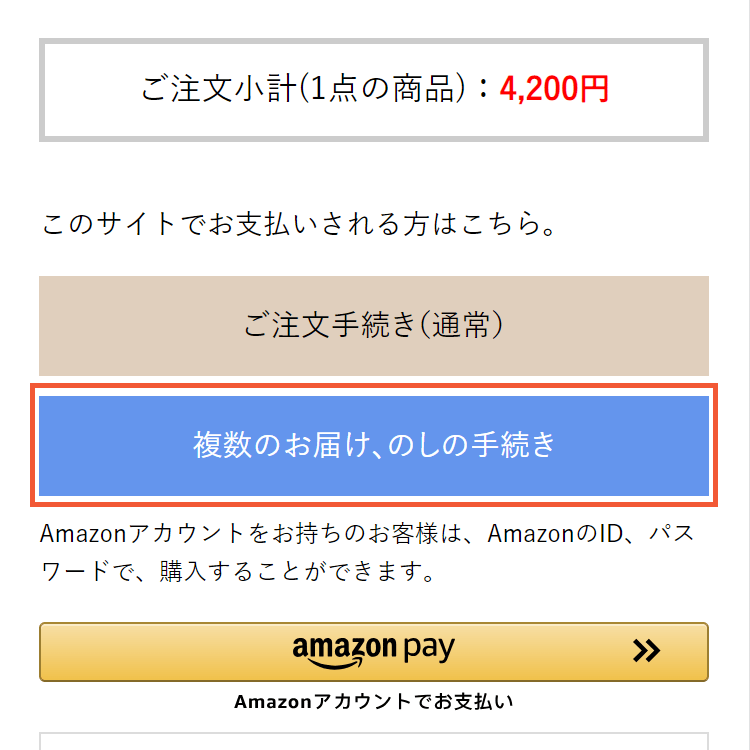Click the このサイトでお支払いされる方はこちら text
750x750 pixels.
click(x=298, y=223)
